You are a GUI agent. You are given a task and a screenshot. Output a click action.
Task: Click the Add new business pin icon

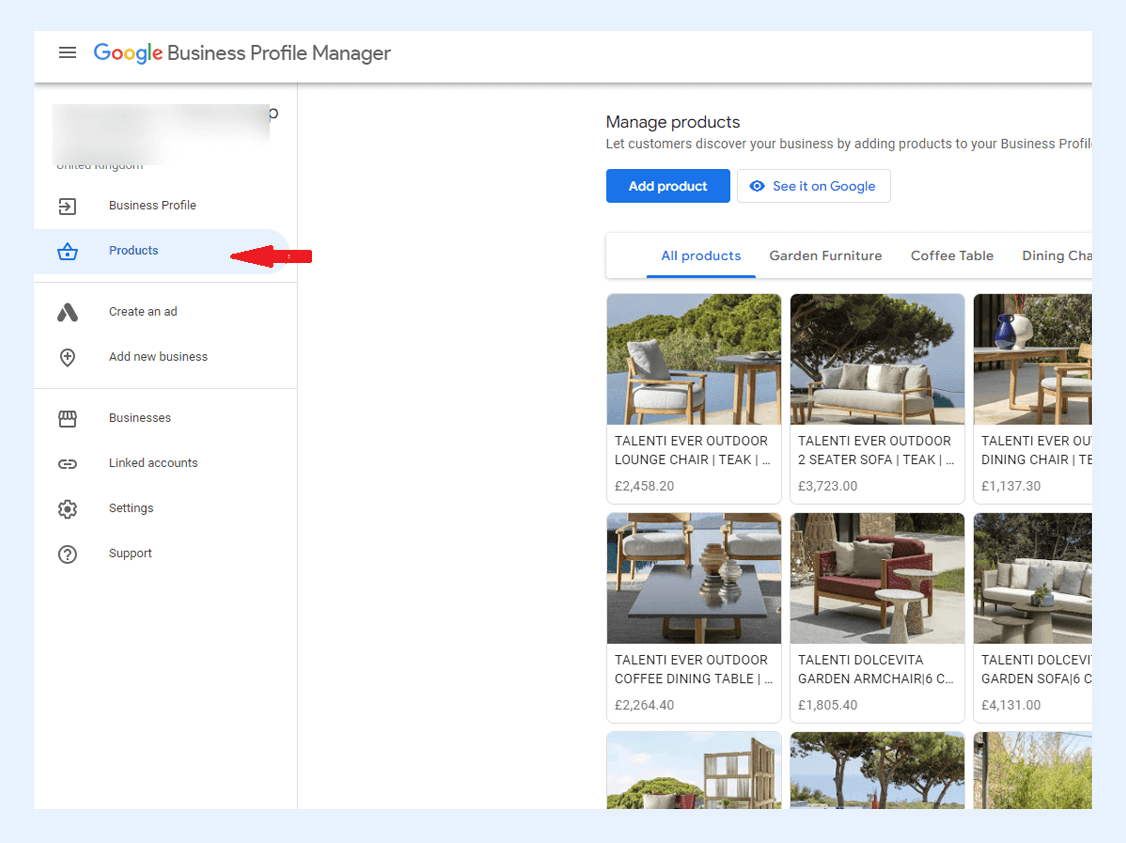pos(67,357)
